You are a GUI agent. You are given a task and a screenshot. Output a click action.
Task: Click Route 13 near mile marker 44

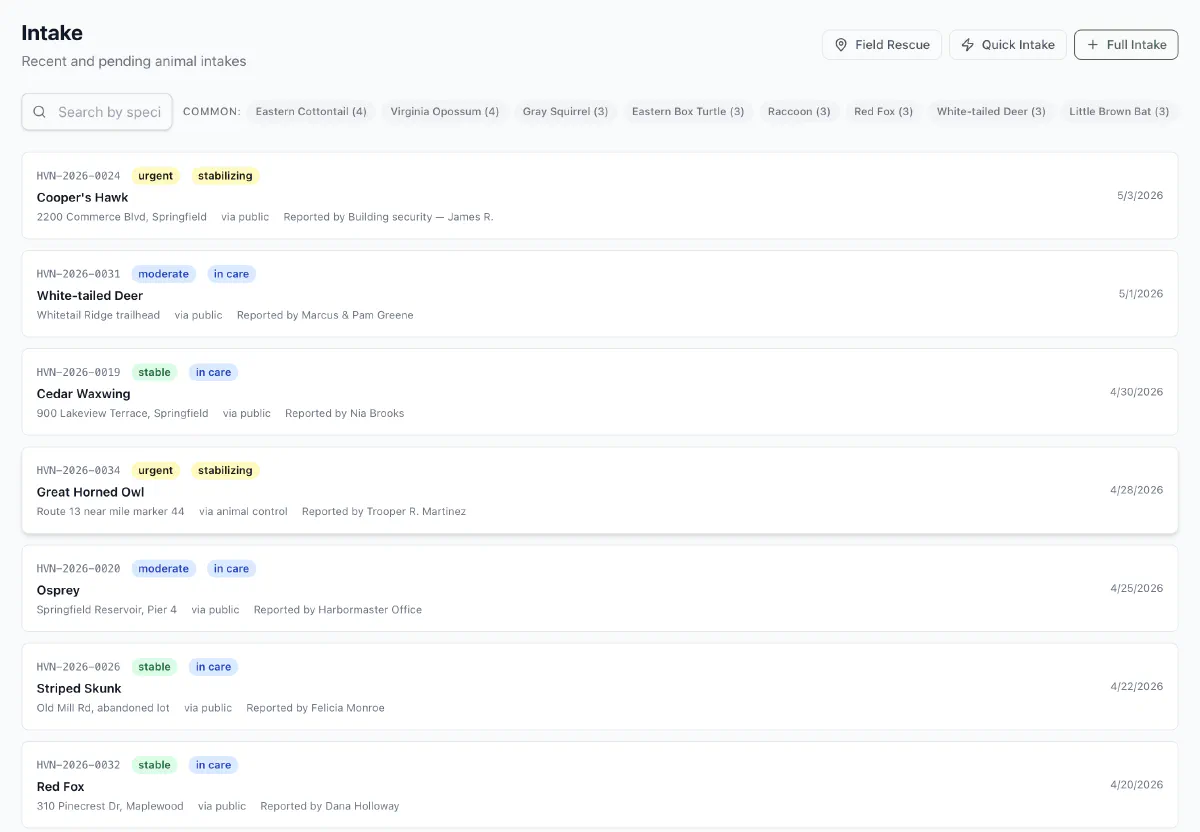[x=111, y=511]
